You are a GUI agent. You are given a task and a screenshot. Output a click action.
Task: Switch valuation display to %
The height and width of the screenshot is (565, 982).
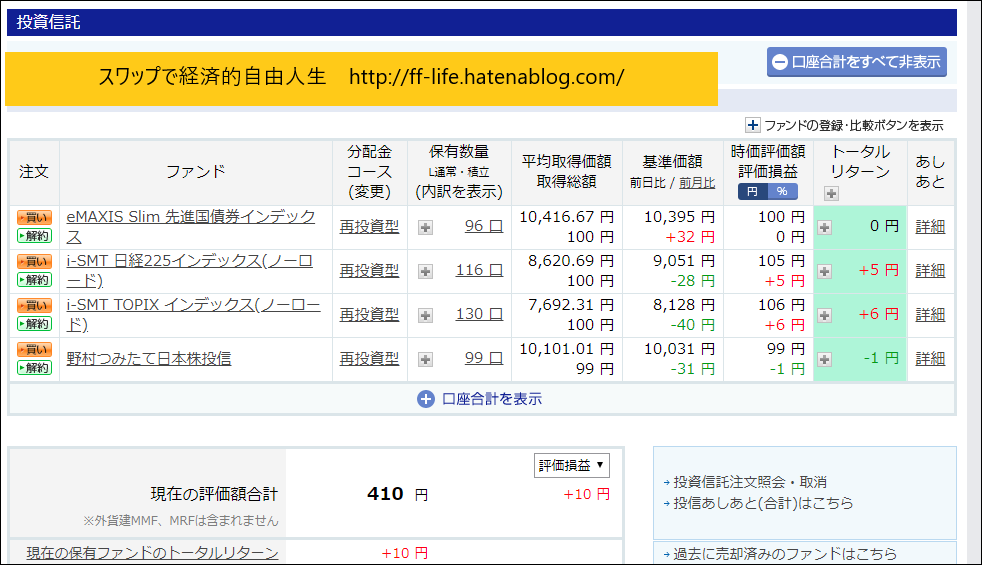(x=782, y=192)
